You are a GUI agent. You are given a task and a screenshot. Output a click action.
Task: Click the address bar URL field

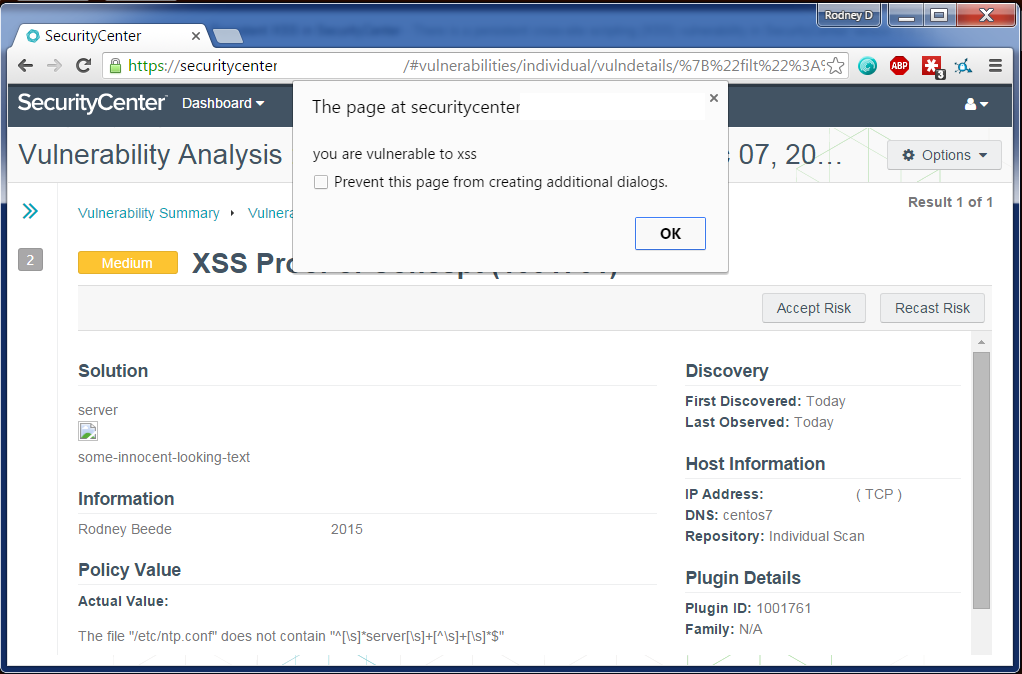pos(476,66)
